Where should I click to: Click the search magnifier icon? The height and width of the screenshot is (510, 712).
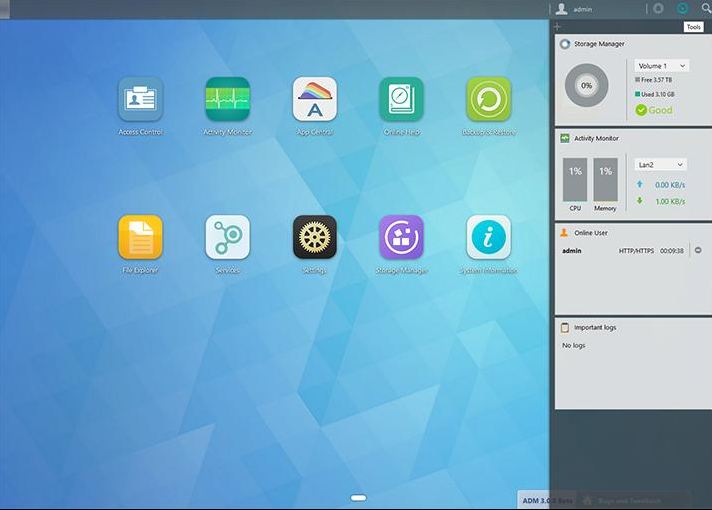[x=707, y=8]
